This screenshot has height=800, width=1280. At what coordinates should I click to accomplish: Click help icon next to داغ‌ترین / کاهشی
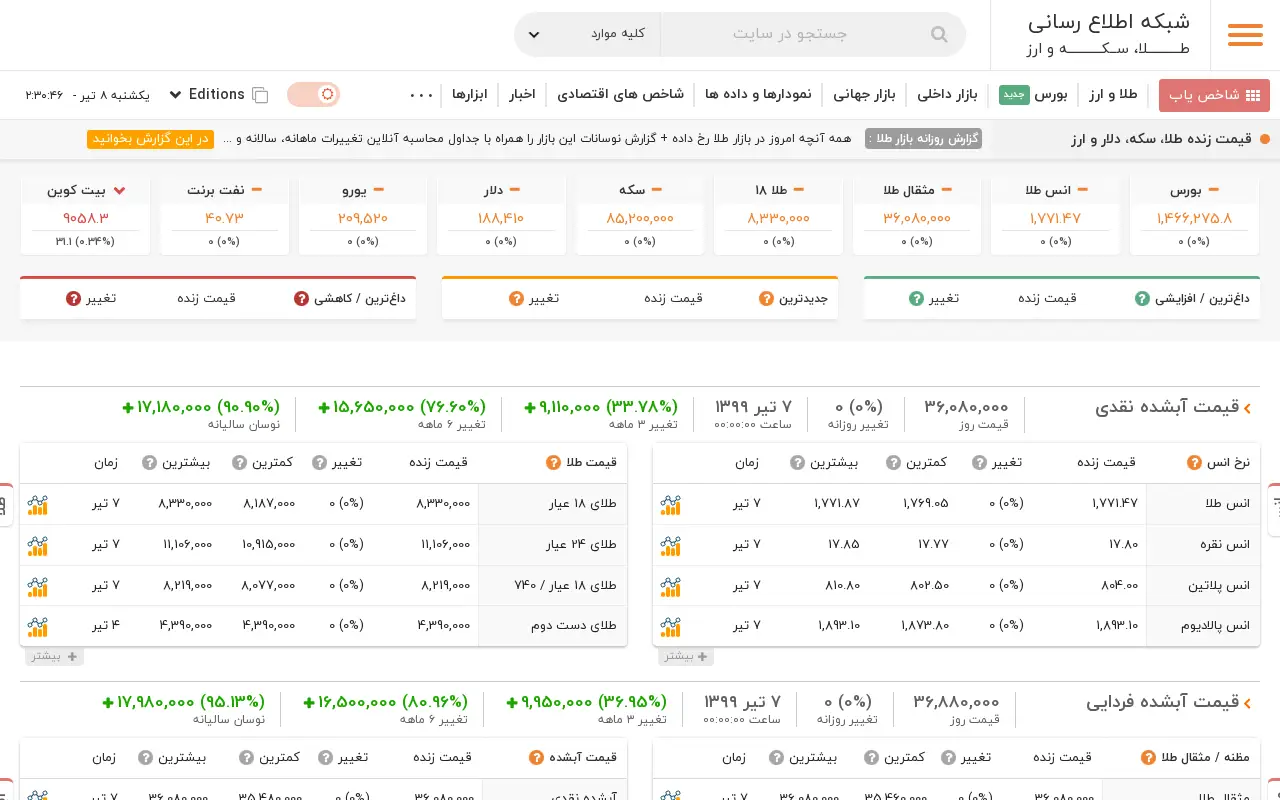click(x=301, y=298)
